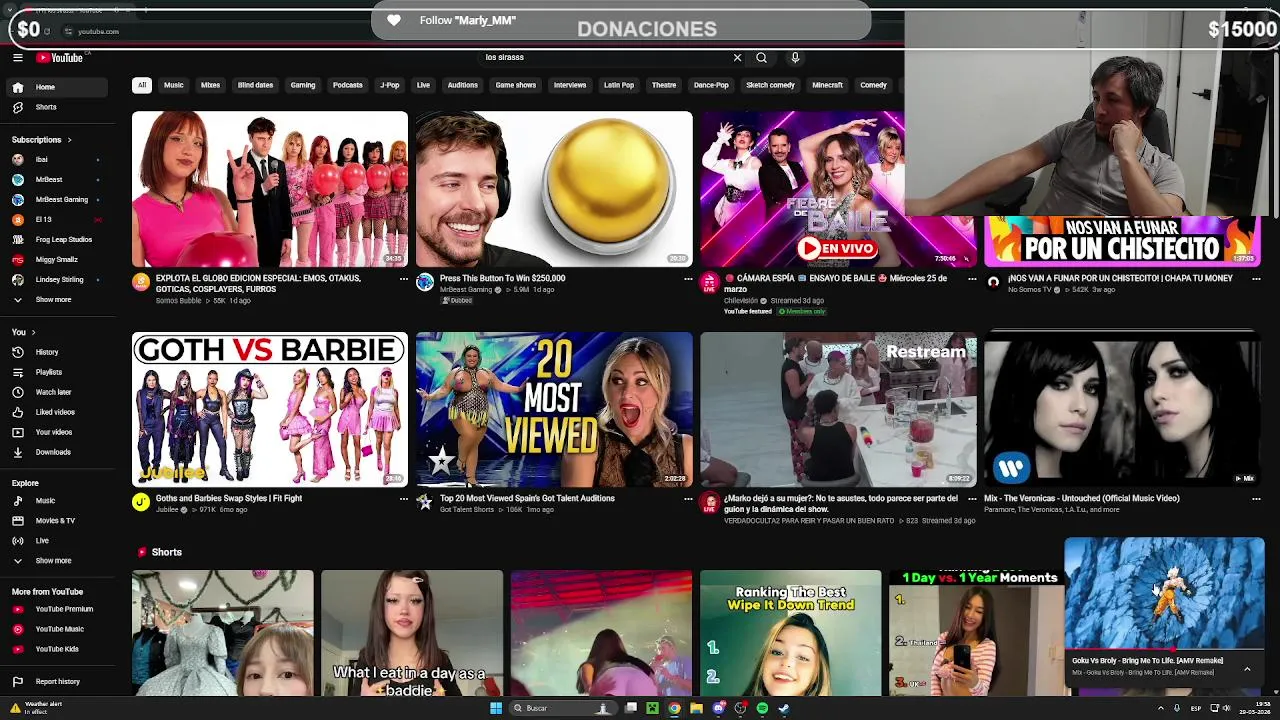Select the Comedy filter chip

click(x=873, y=85)
